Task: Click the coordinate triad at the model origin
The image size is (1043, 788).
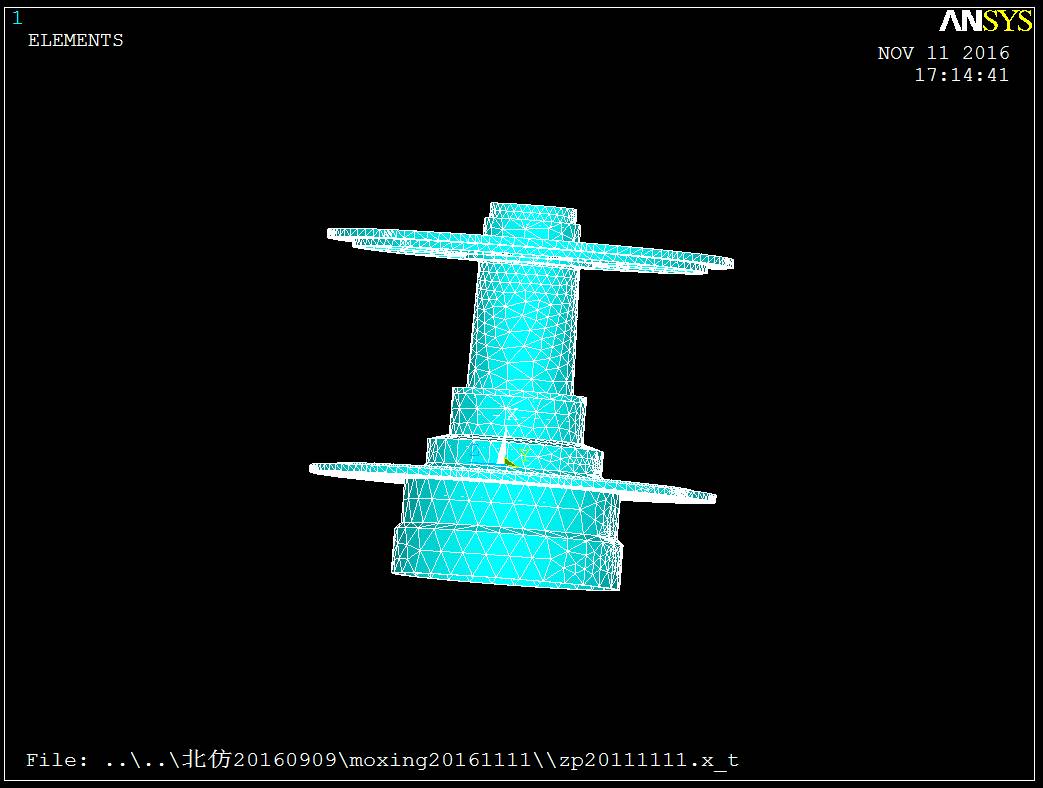Action: [x=503, y=452]
